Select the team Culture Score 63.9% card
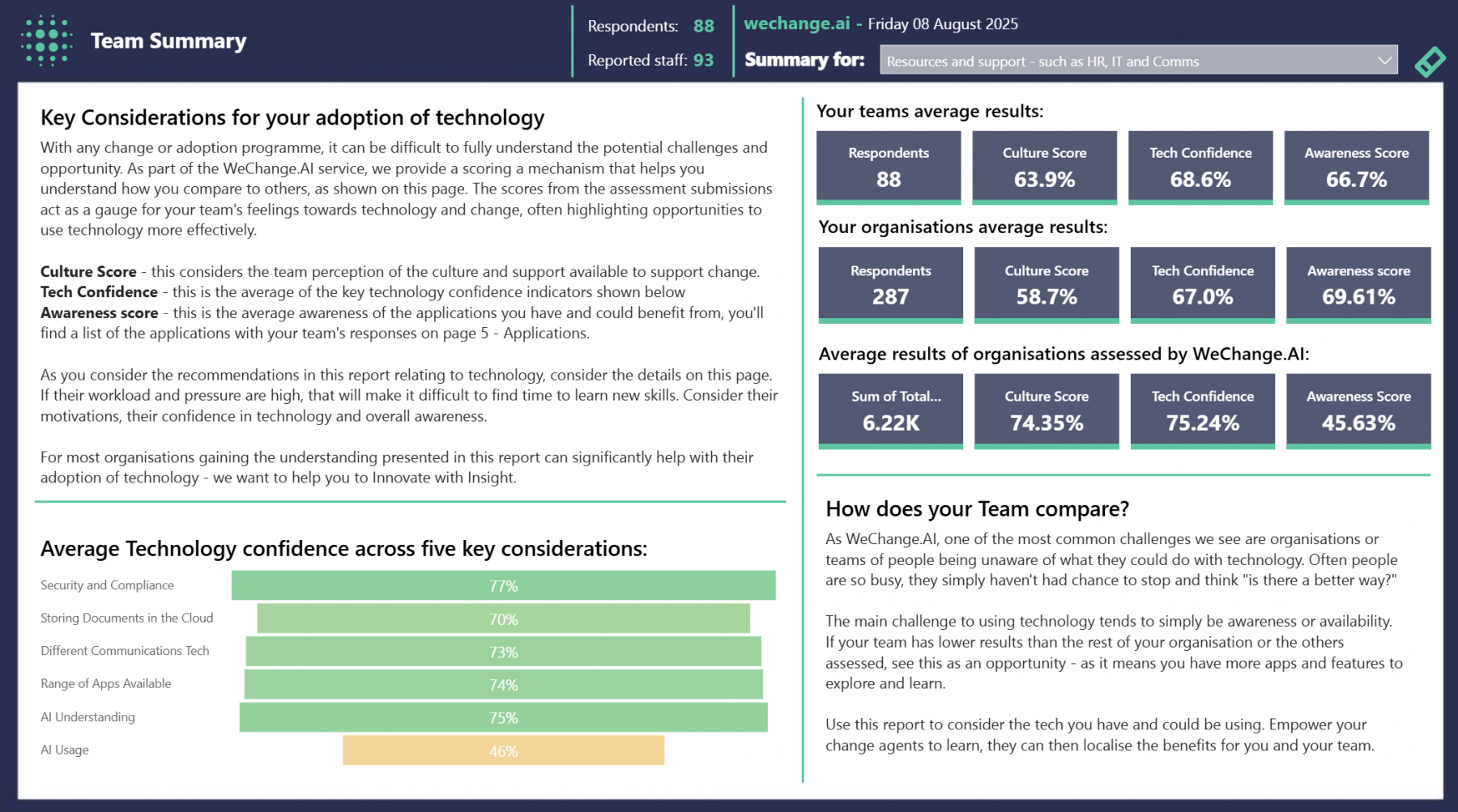 click(1044, 167)
